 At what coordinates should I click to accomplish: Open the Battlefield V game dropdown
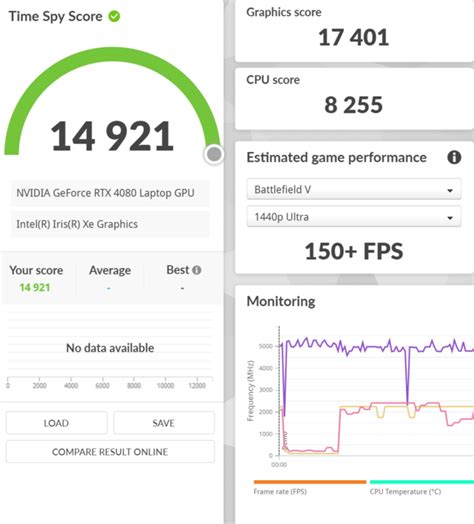pyautogui.click(x=354, y=189)
